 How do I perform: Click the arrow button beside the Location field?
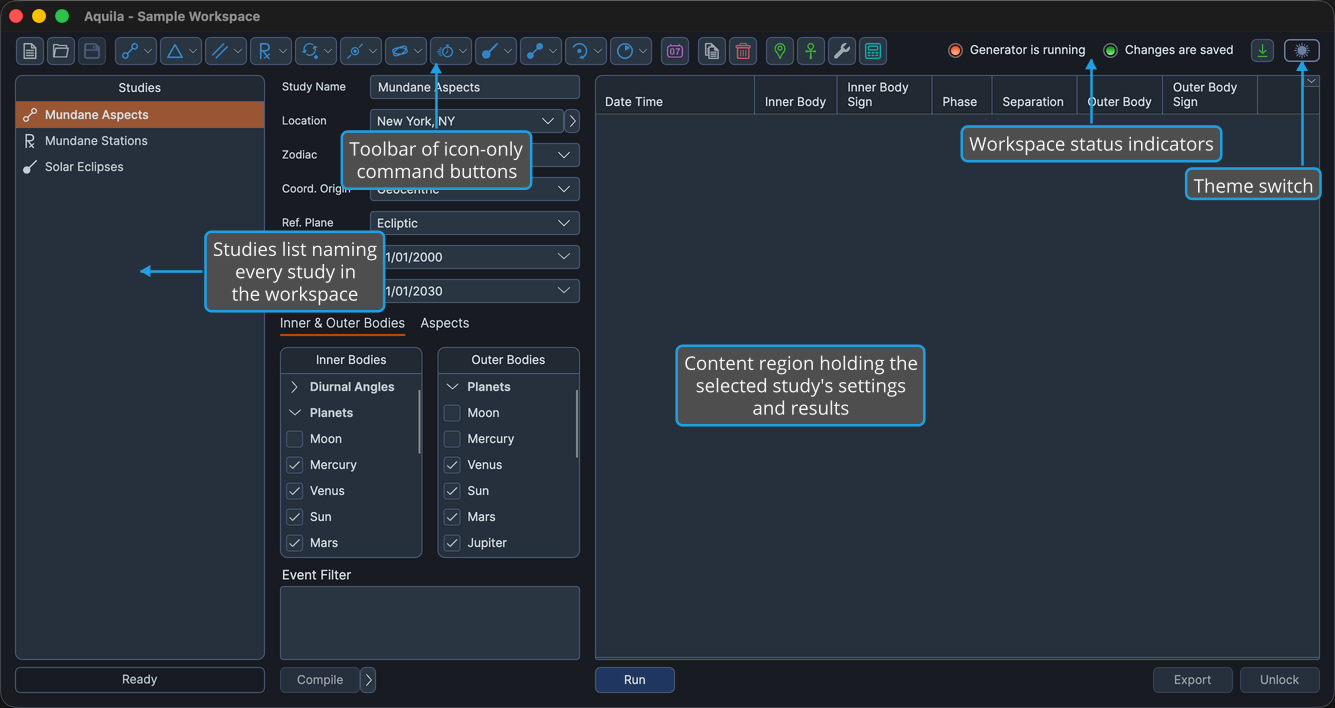pyautogui.click(x=572, y=121)
